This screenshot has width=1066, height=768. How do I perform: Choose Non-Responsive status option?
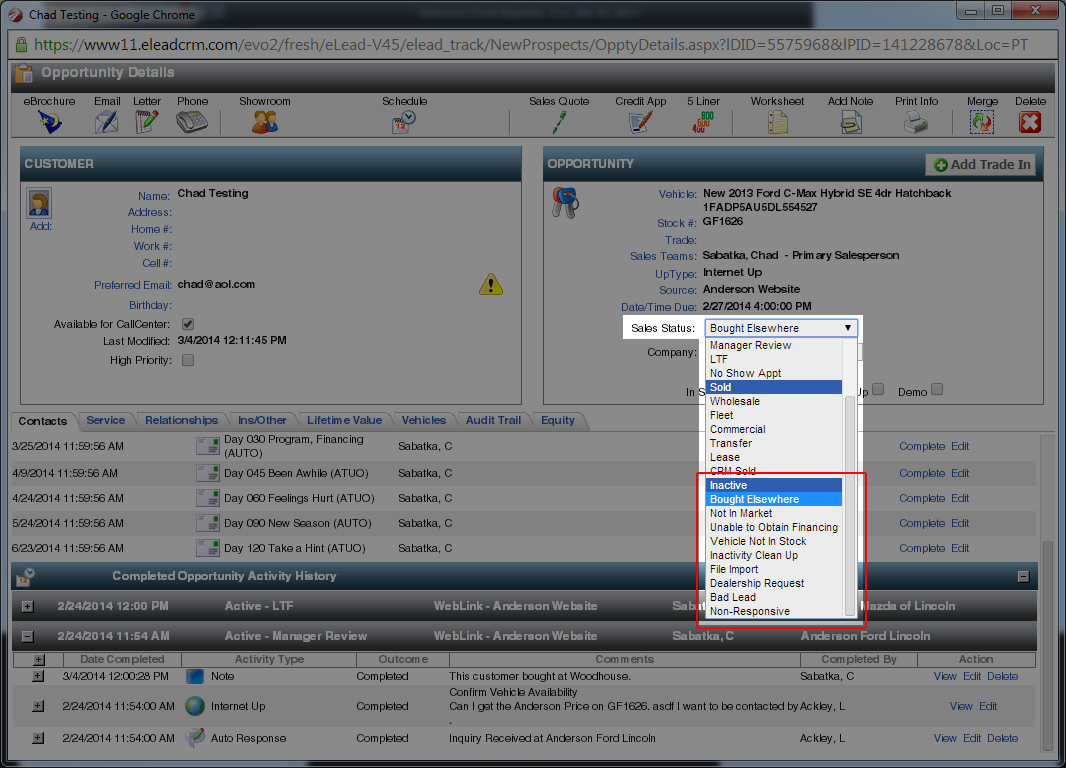[774, 612]
